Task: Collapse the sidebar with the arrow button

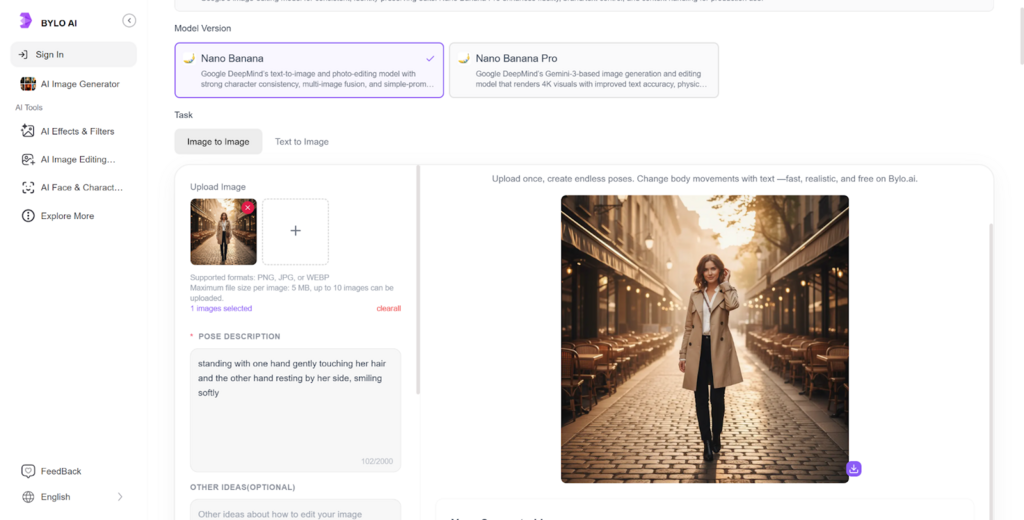Action: 129,21
